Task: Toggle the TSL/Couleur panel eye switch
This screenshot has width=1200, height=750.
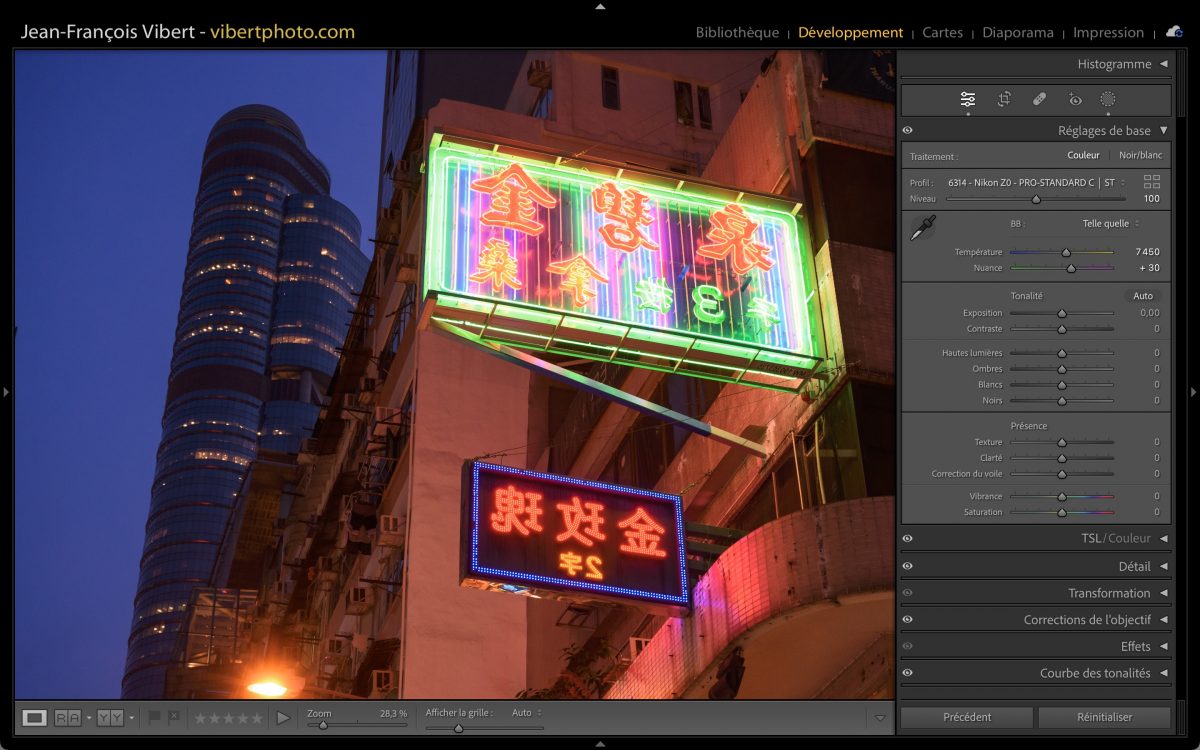Action: click(907, 539)
